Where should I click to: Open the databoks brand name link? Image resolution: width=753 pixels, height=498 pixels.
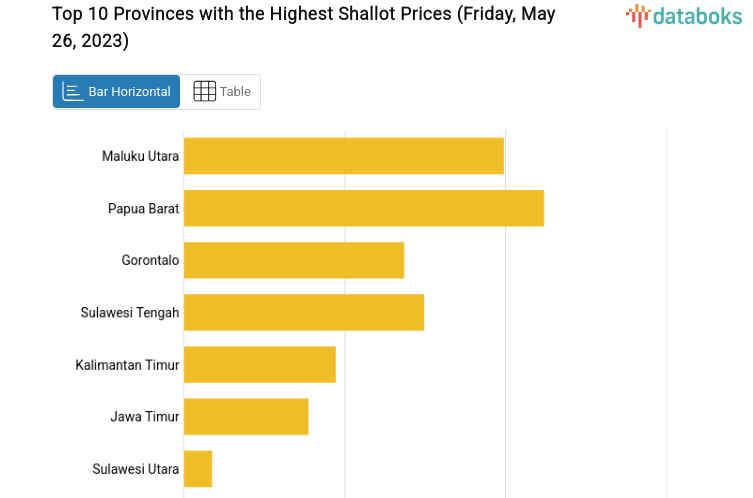click(697, 15)
